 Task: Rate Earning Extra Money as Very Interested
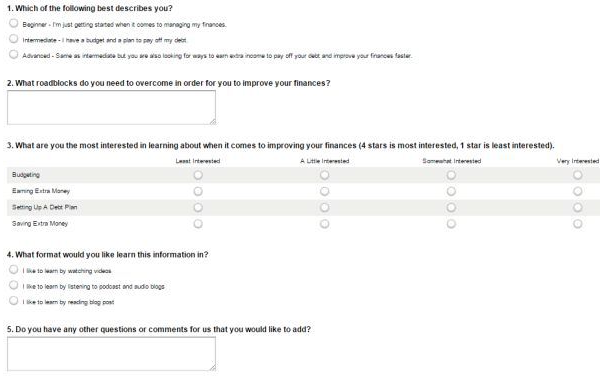coord(578,191)
